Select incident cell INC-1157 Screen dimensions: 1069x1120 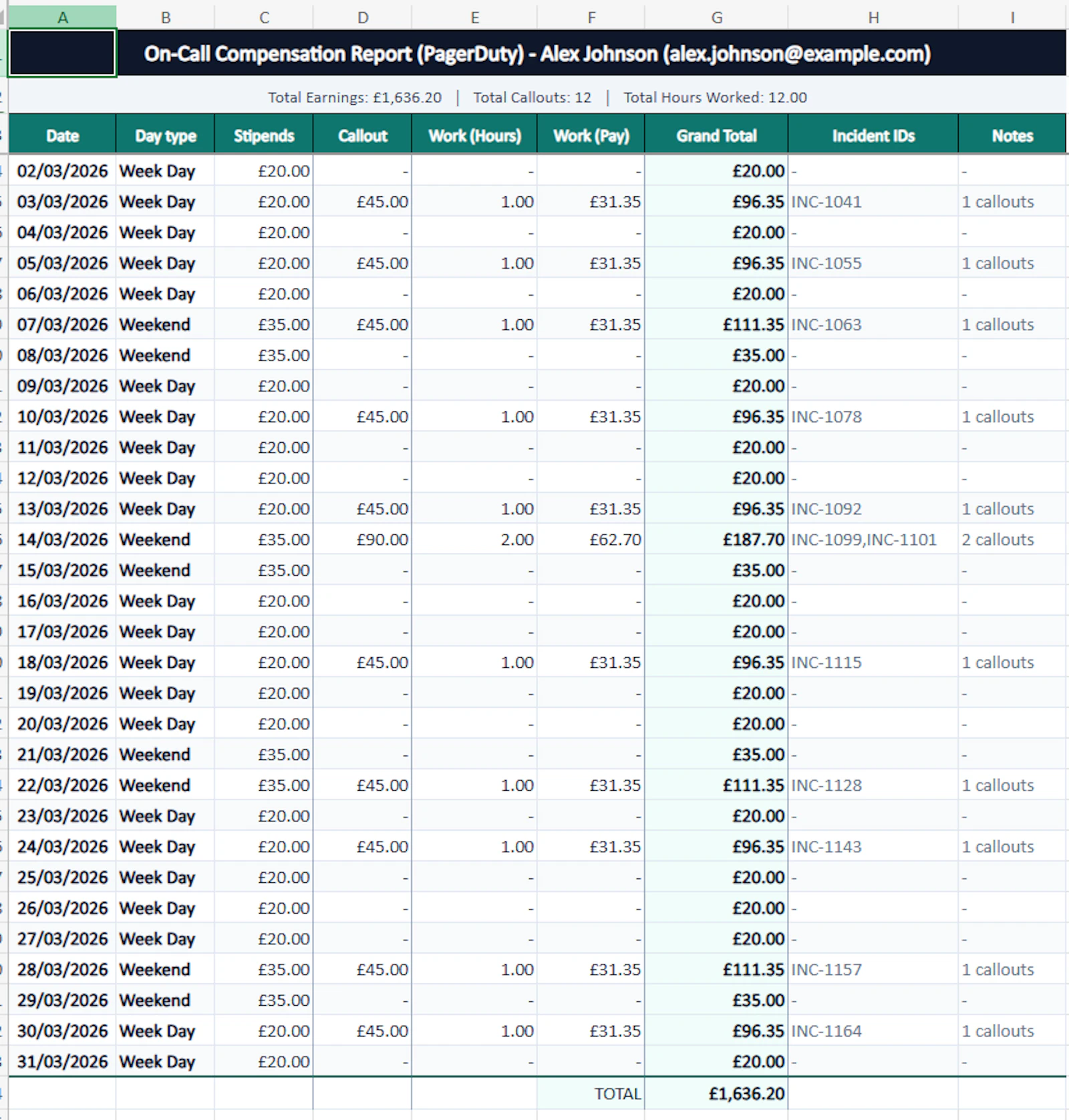click(873, 970)
